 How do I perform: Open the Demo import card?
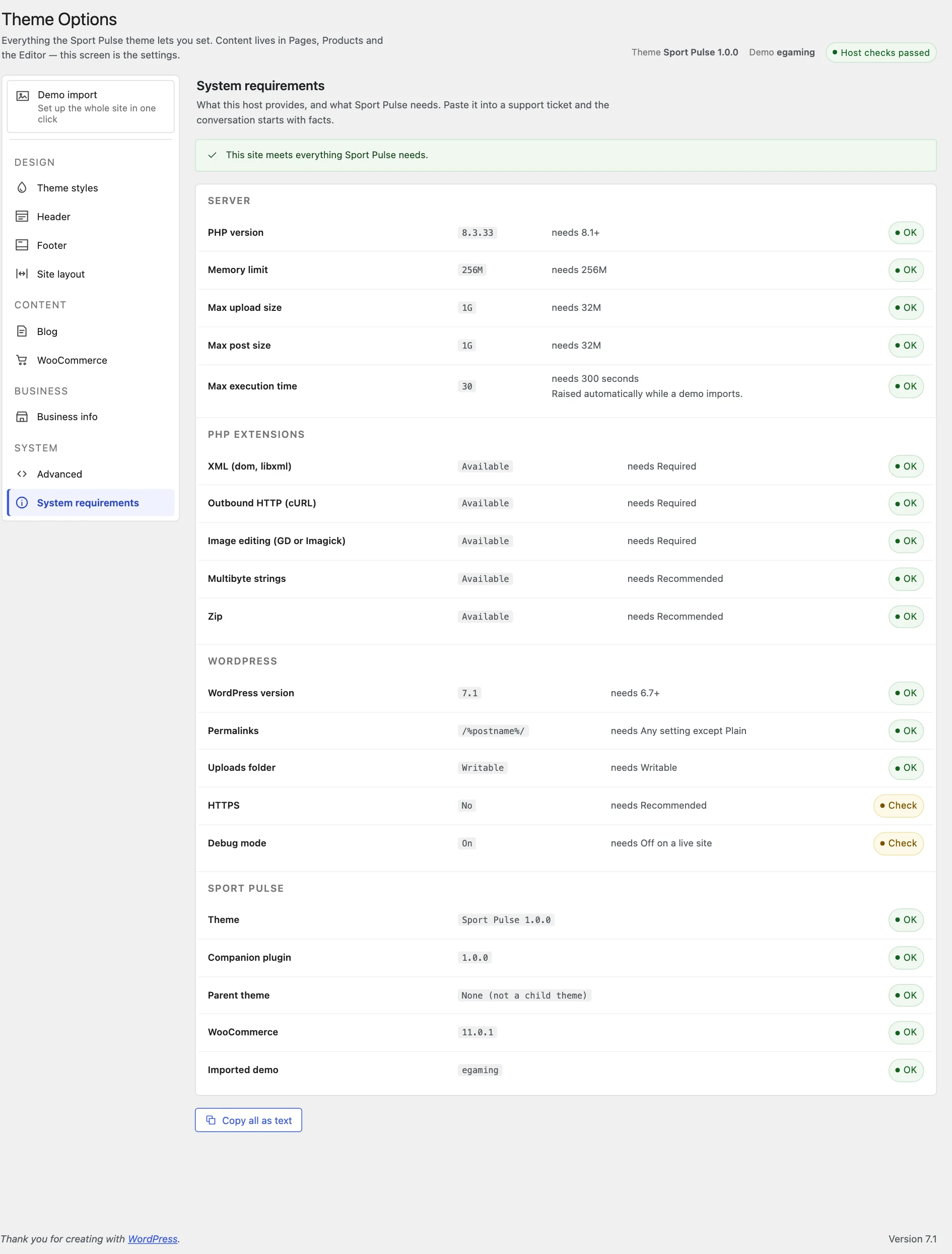click(91, 107)
